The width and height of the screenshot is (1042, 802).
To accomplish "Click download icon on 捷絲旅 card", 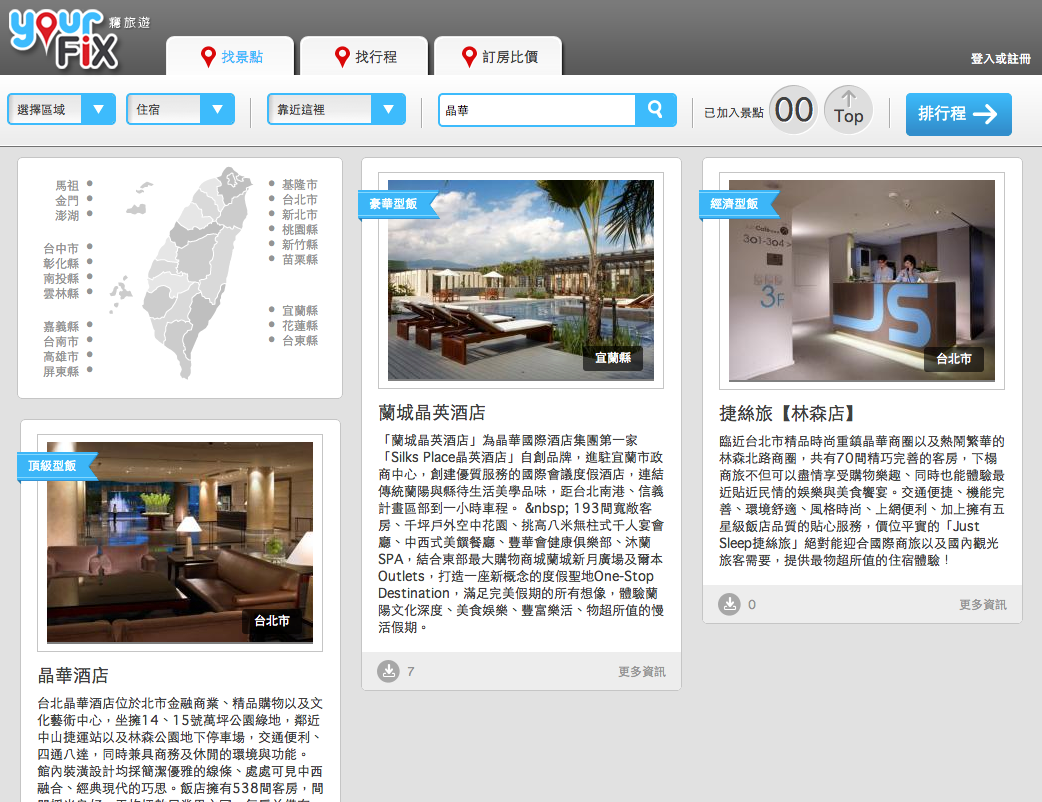I will [x=730, y=604].
